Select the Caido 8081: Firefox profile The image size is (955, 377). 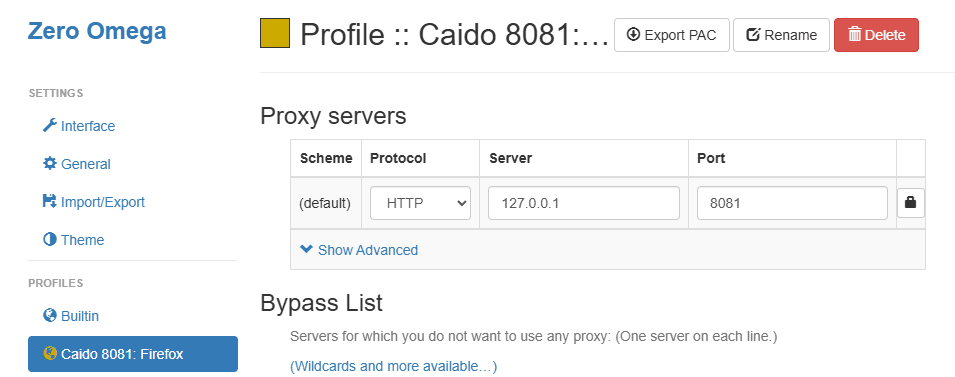(x=133, y=354)
